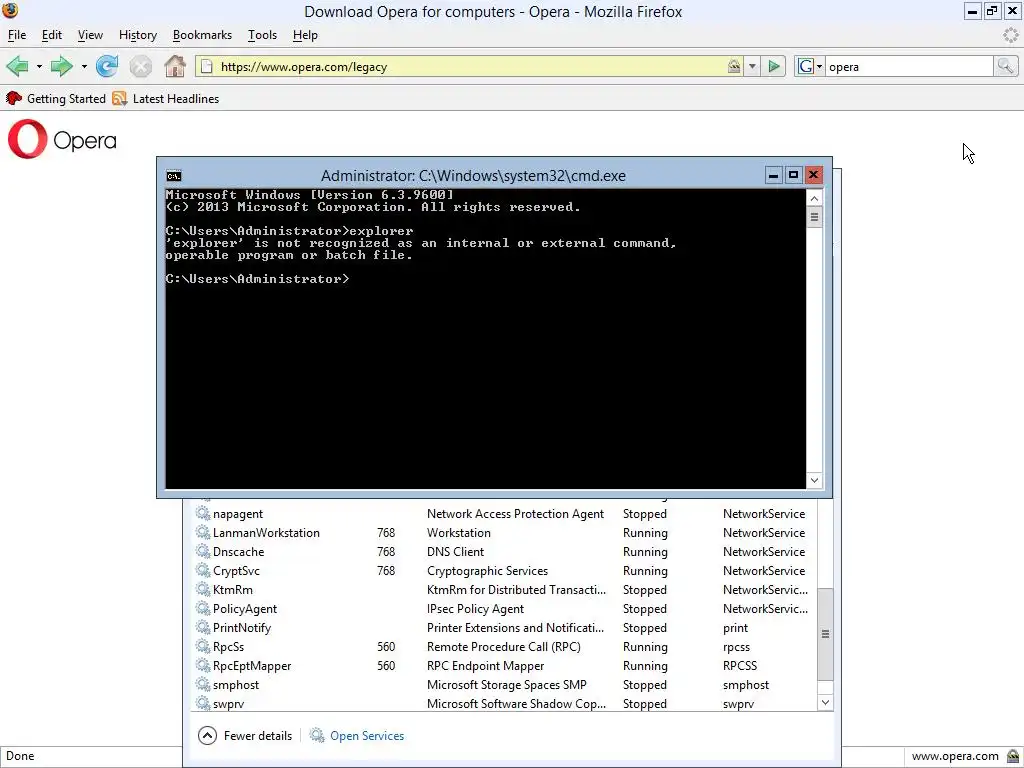The height and width of the screenshot is (768, 1024).
Task: Click the lock icon inside the address bar
Action: pos(734,66)
